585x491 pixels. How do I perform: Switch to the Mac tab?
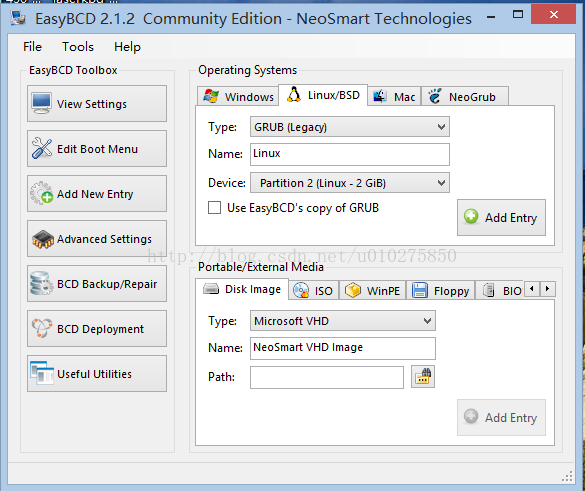[x=394, y=97]
